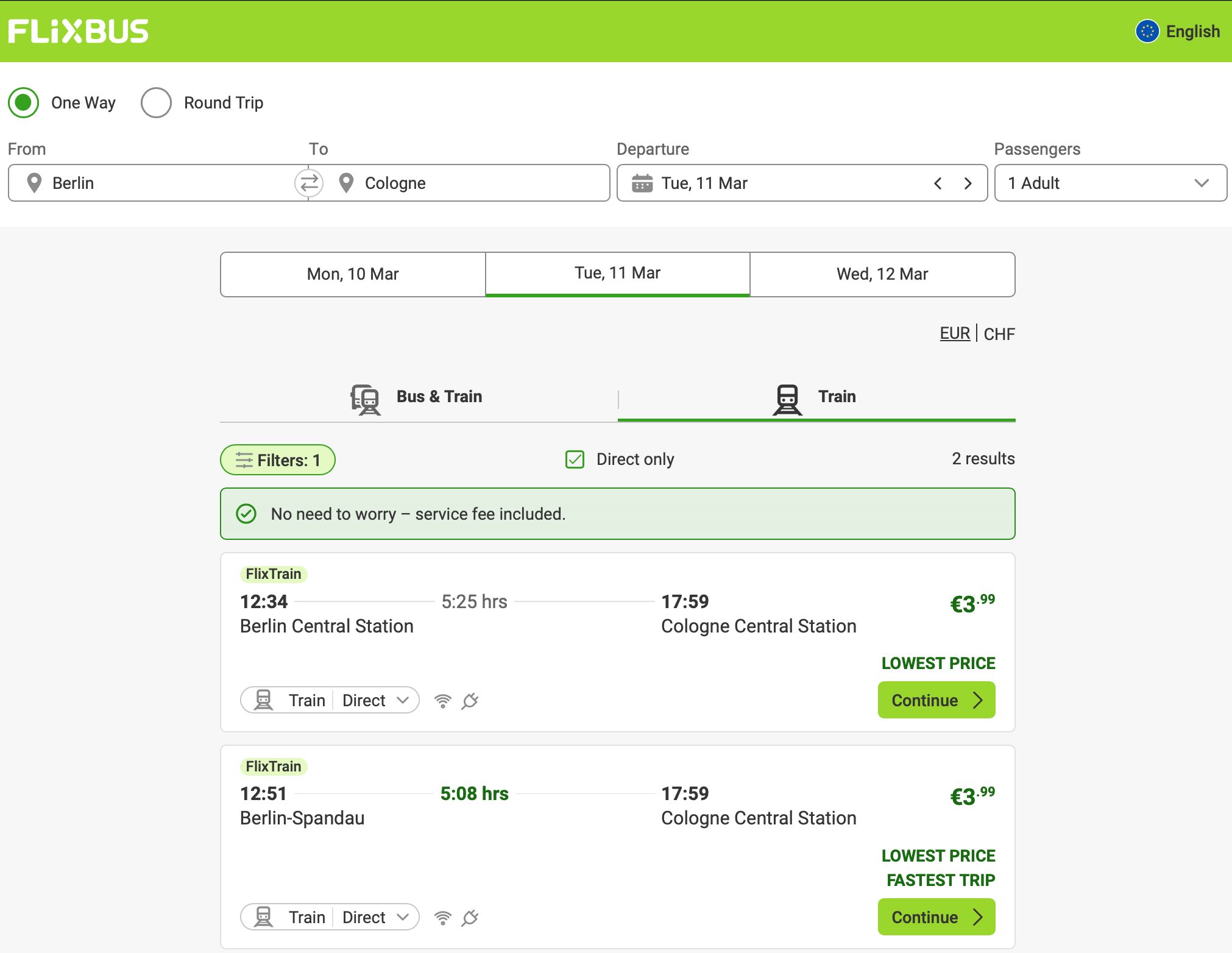Go to previous departure day arrow
This screenshot has width=1232, height=953.
[938, 183]
